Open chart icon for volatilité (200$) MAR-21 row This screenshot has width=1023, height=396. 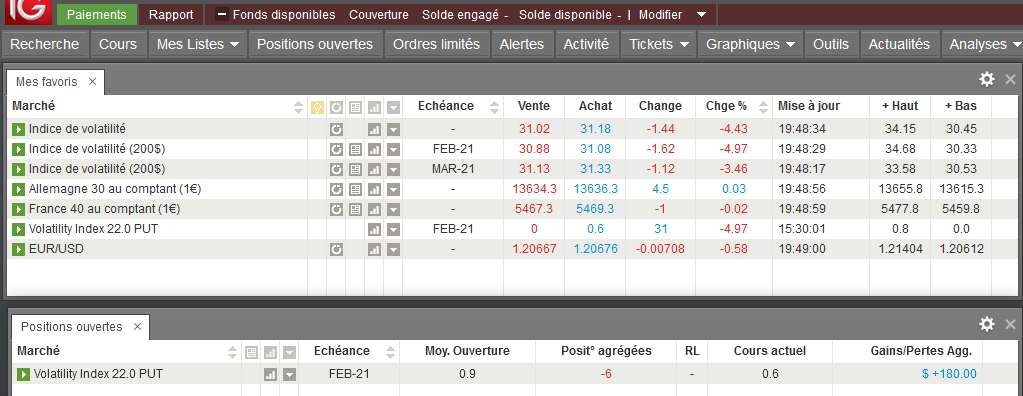pos(374,170)
